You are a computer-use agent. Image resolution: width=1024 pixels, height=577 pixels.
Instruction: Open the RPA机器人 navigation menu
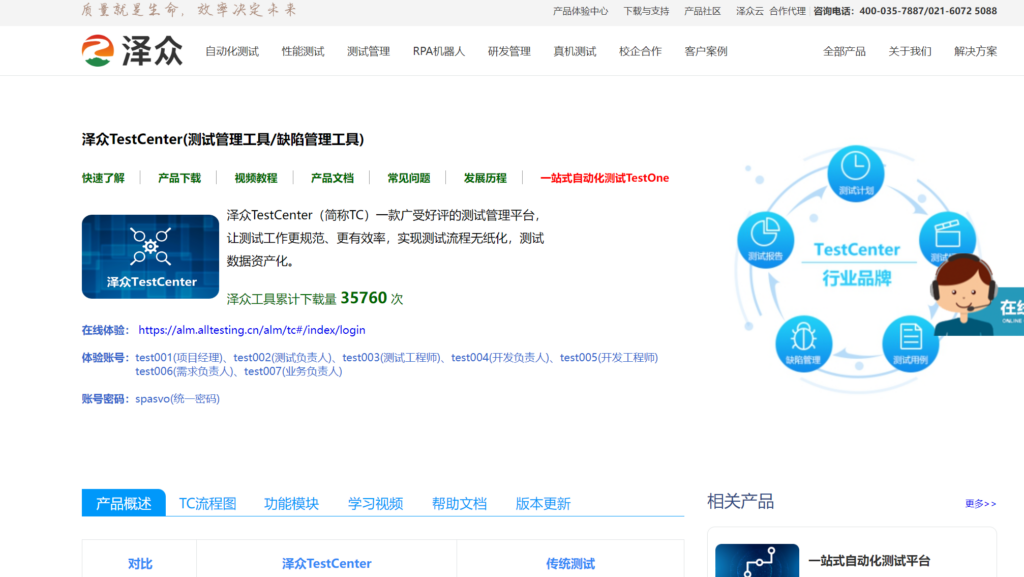tap(439, 51)
